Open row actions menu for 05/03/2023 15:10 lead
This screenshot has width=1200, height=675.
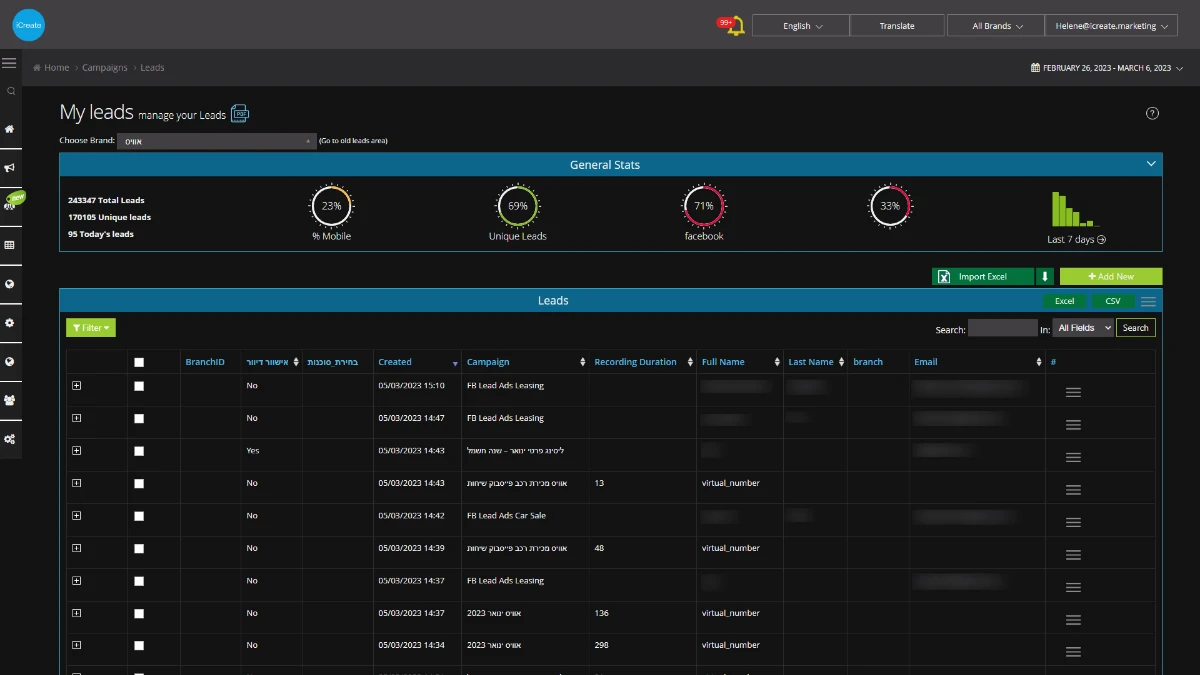1073,392
